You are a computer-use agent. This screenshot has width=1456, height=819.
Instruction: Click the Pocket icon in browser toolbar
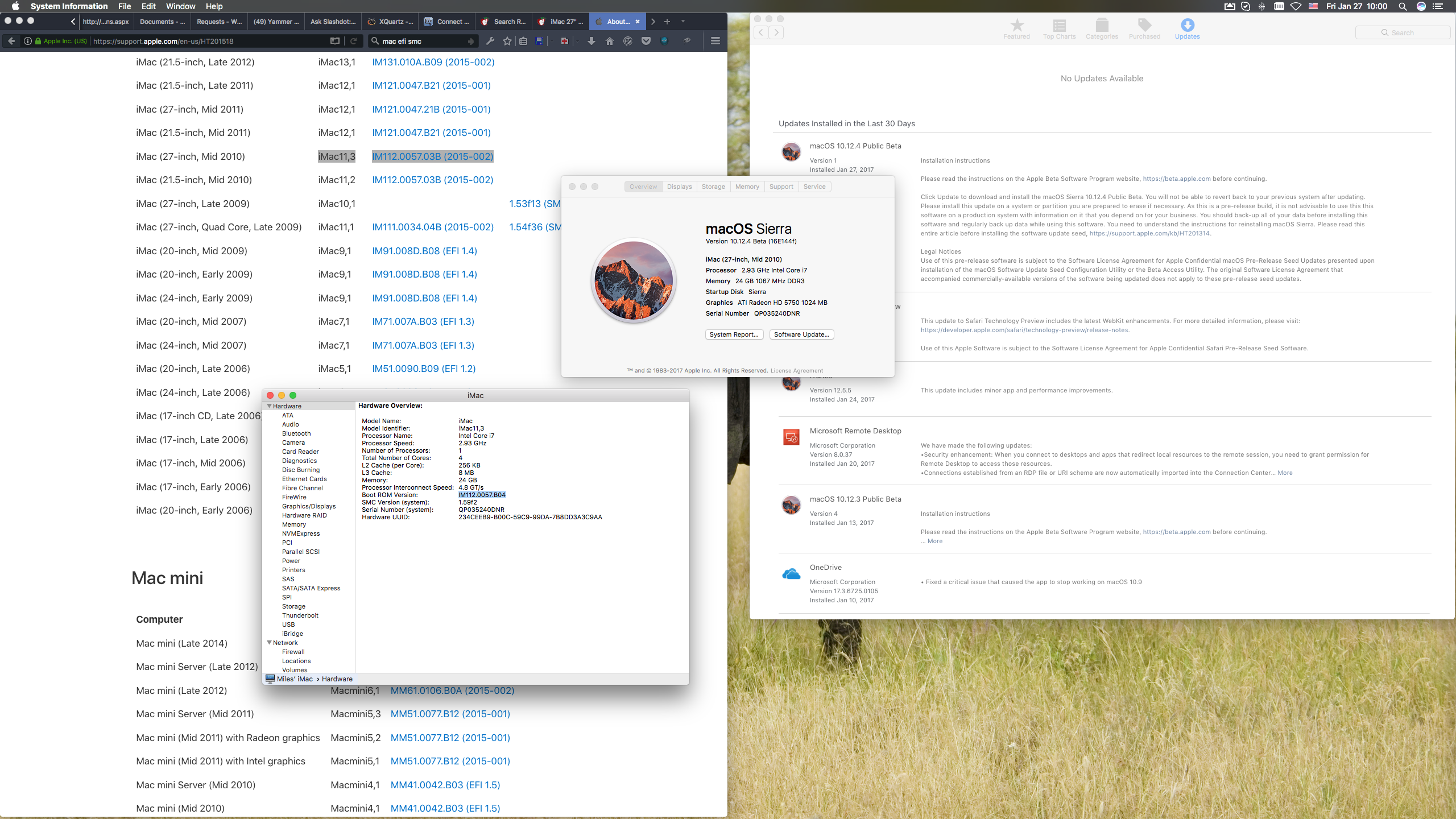click(x=646, y=41)
